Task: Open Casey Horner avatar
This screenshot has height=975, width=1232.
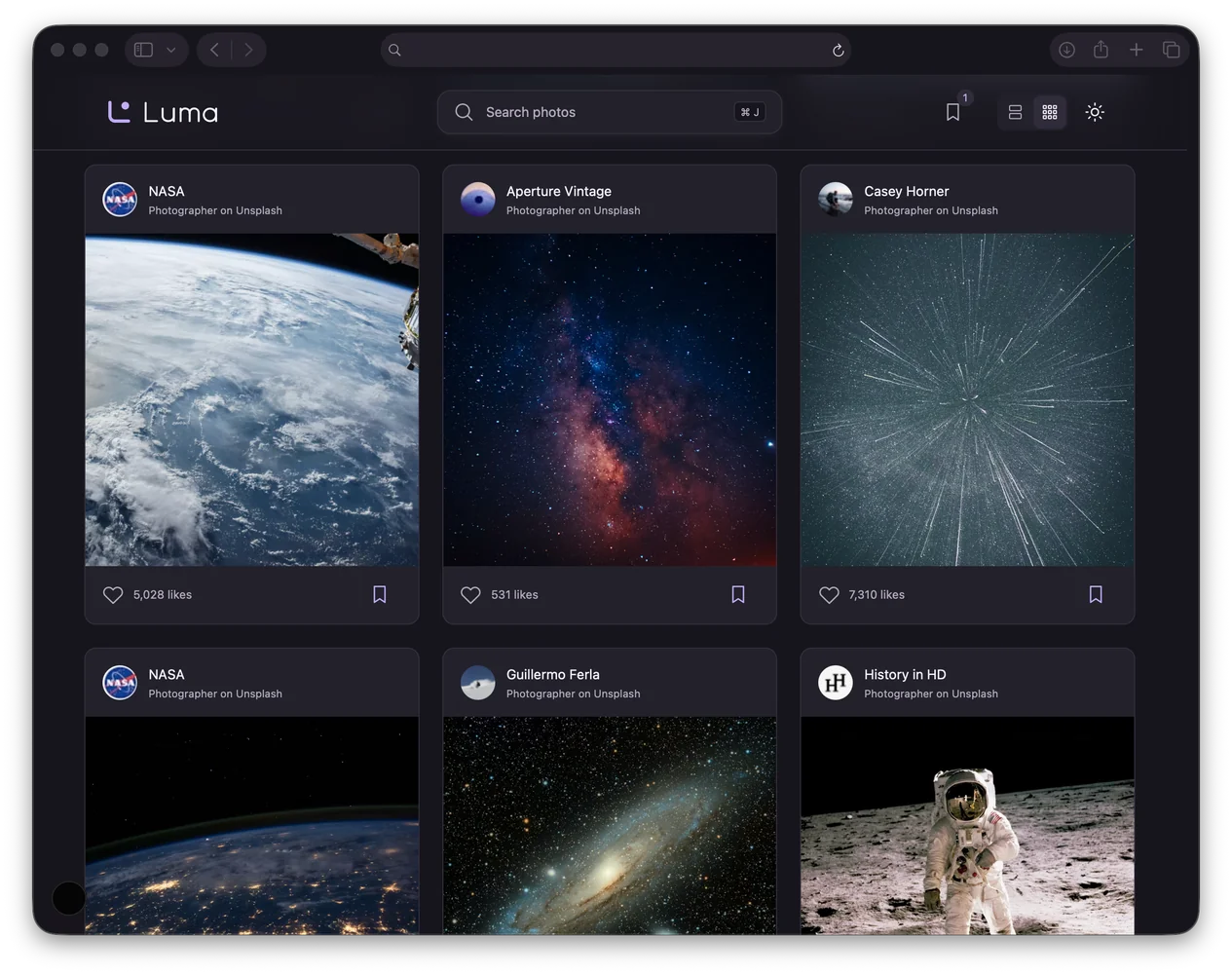Action: click(836, 200)
